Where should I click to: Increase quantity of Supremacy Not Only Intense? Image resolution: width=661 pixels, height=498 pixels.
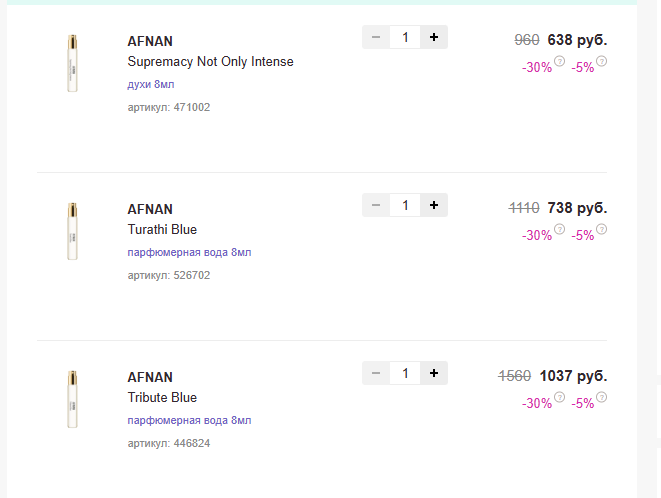click(434, 37)
